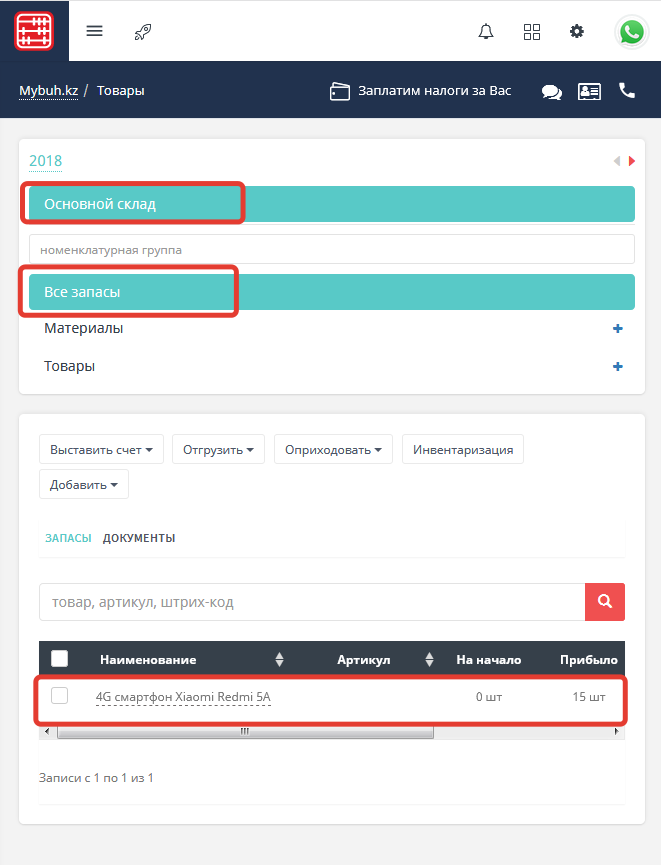The image size is (661, 865).
Task: Click the red search button
Action: pos(605,602)
